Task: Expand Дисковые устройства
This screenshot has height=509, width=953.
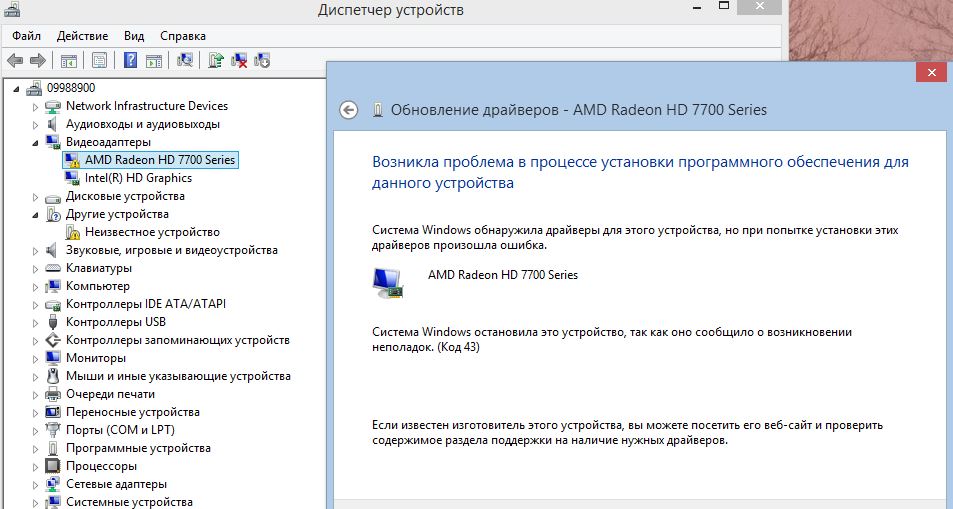Action: click(35, 197)
